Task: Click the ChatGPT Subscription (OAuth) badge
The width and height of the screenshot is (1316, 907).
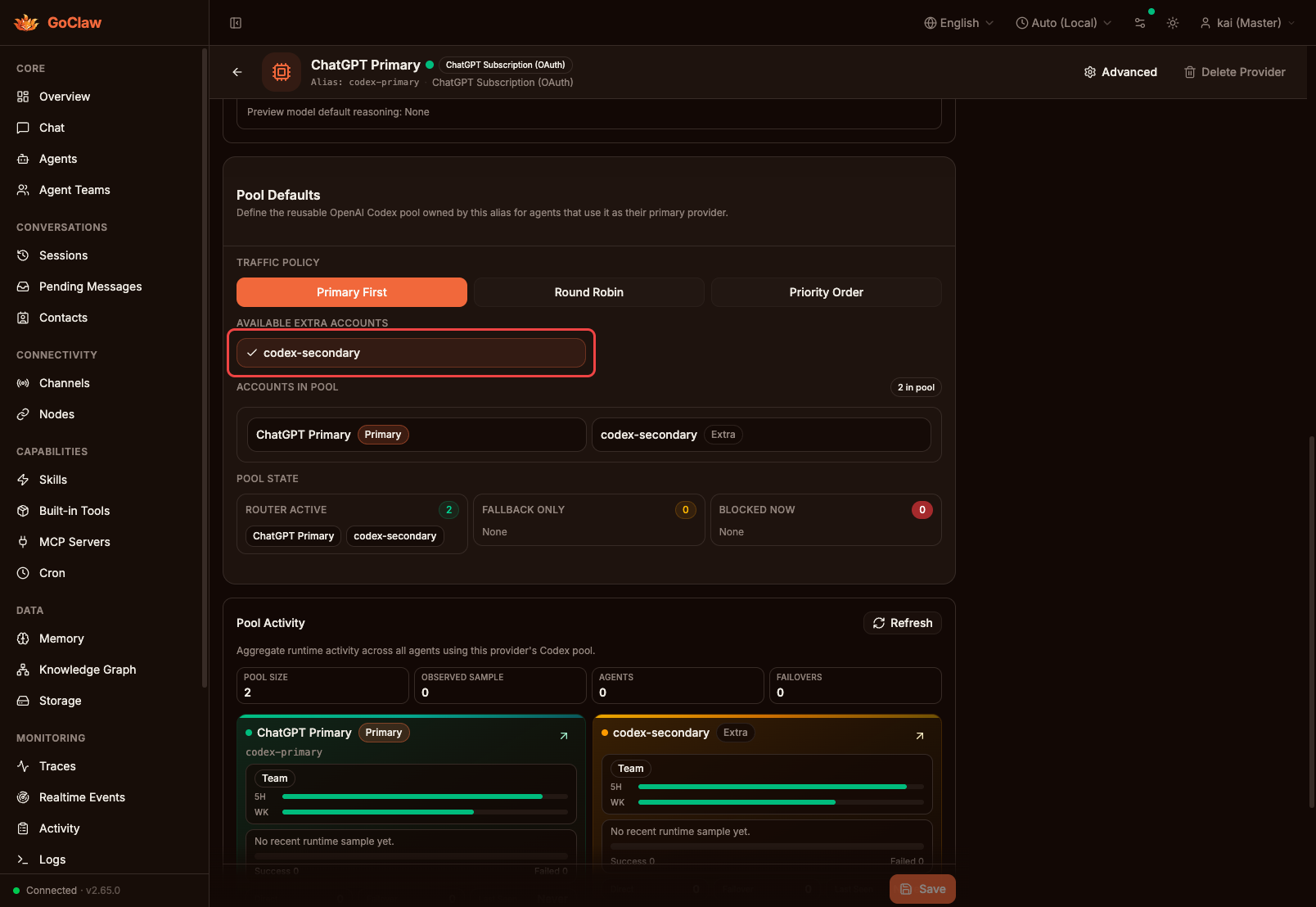Action: 505,65
